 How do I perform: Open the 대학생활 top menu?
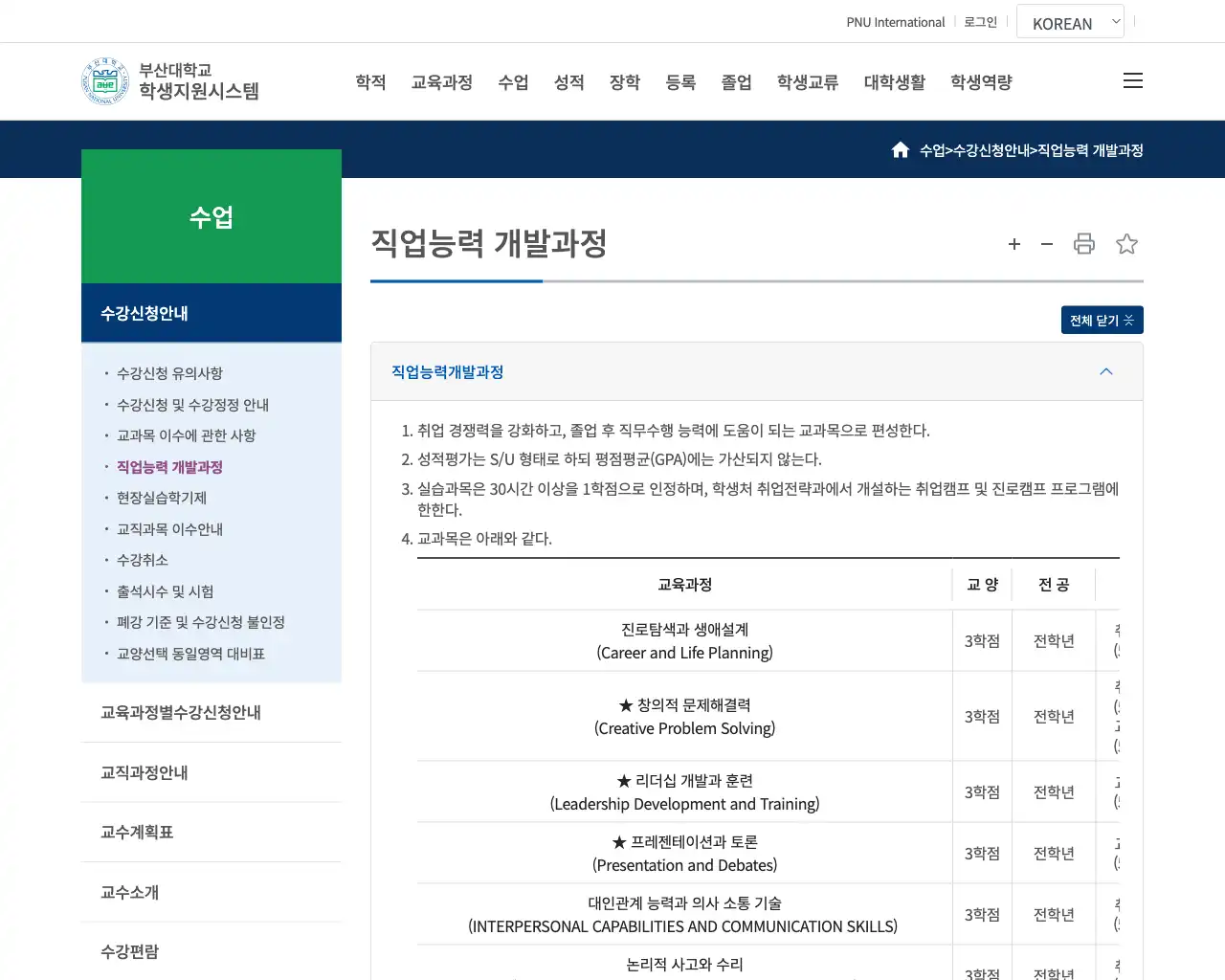(x=895, y=82)
